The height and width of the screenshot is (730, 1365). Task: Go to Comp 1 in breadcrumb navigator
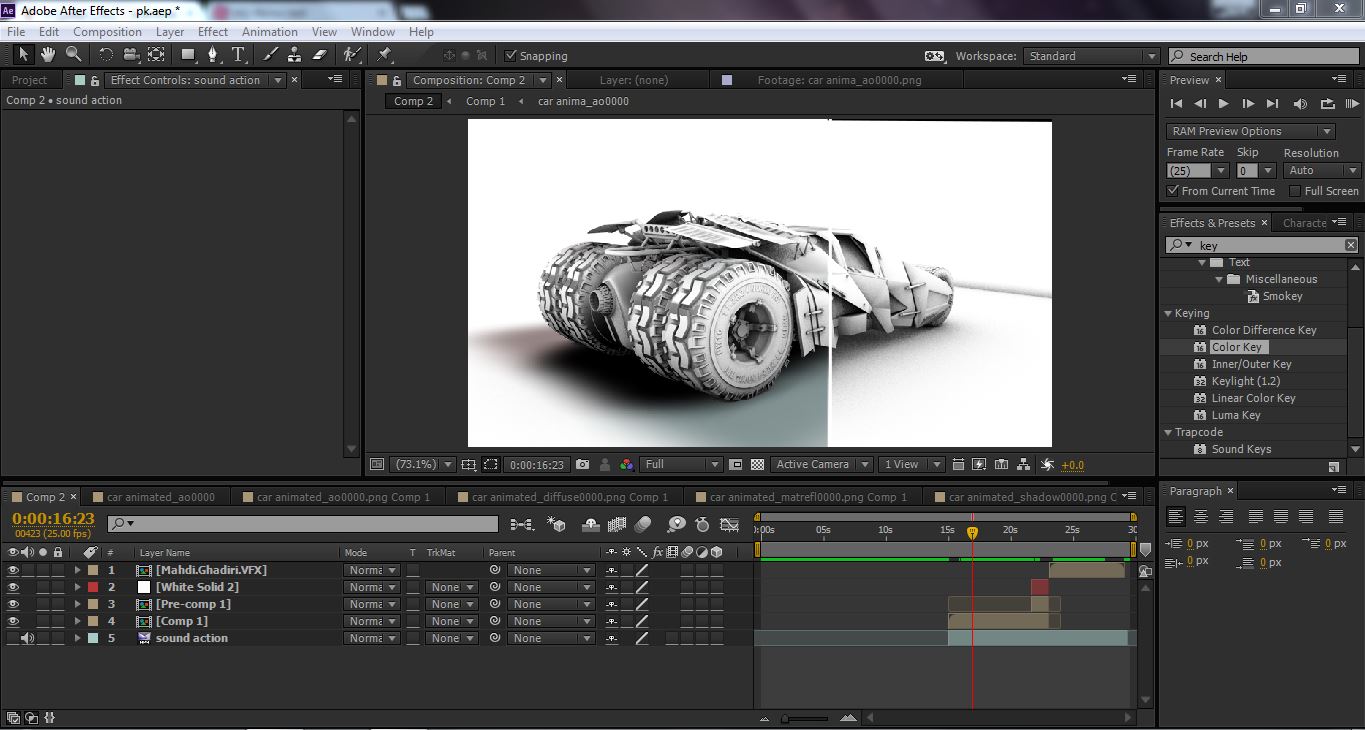point(485,101)
